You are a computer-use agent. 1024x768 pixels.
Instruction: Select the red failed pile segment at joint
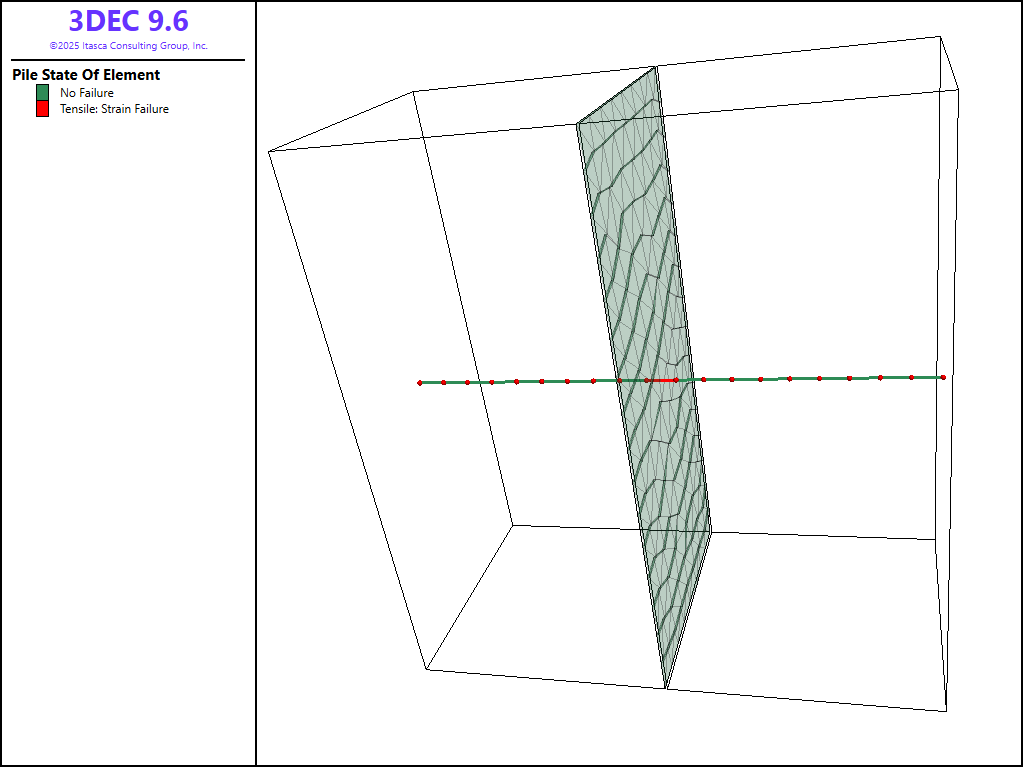pos(661,380)
